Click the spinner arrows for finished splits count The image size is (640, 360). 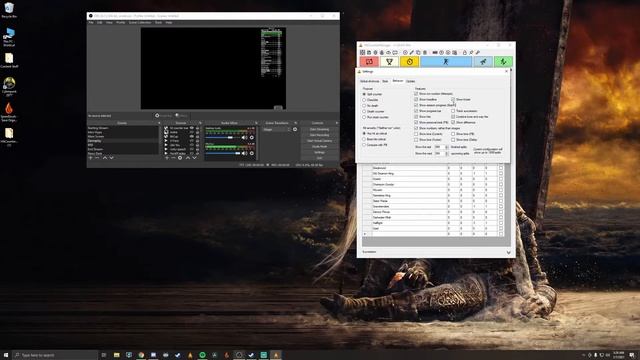pos(447,147)
